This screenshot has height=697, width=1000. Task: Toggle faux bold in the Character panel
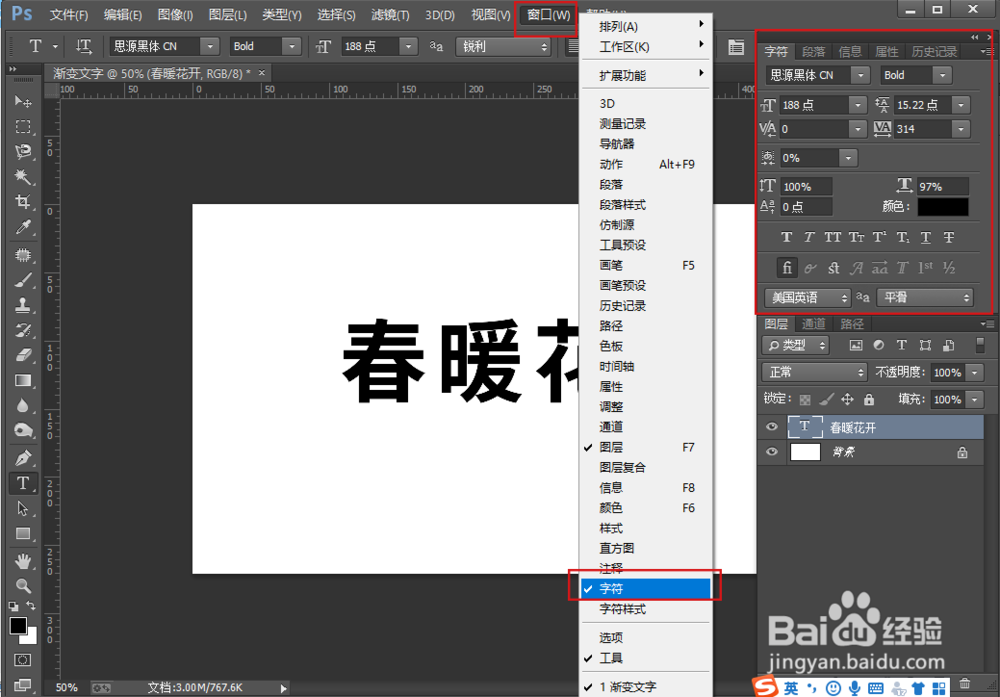pos(786,236)
